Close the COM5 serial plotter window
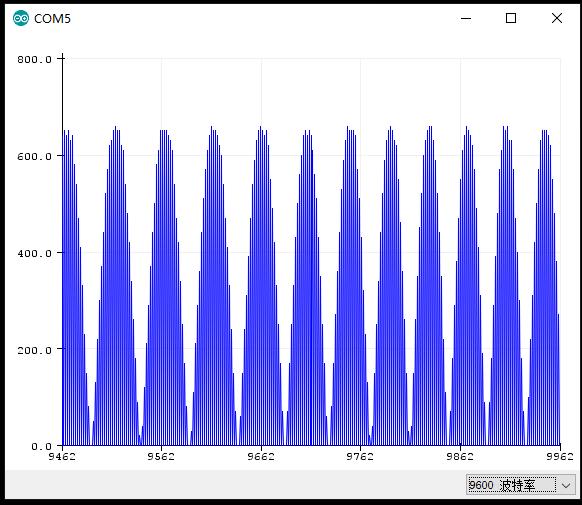 [x=556, y=18]
